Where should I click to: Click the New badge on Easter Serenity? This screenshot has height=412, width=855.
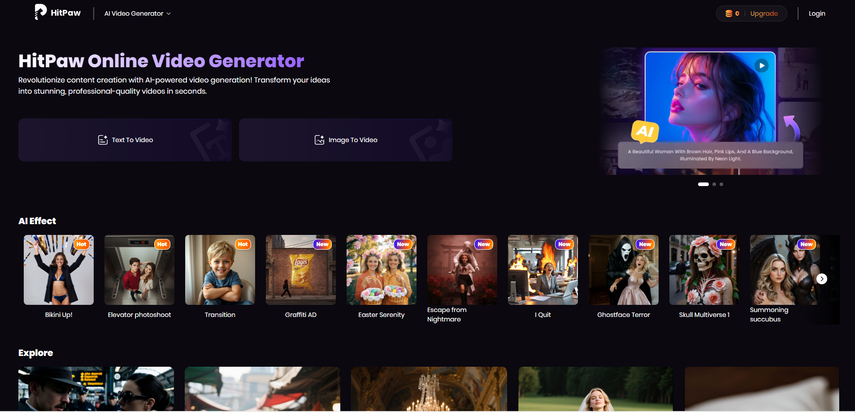[403, 244]
